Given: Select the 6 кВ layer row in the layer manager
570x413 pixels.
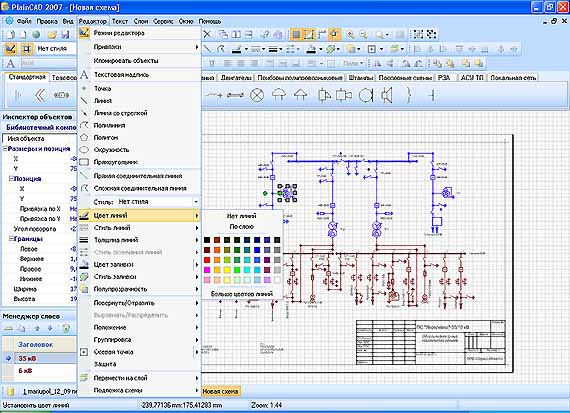Looking at the screenshot, I should [39, 370].
